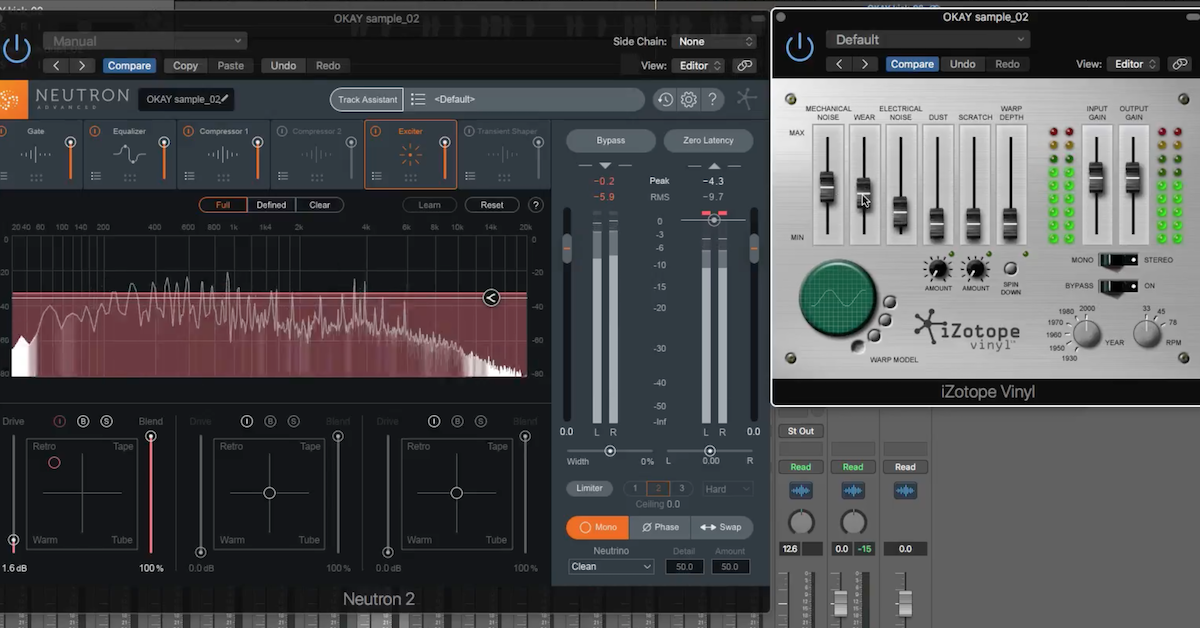Open the Hard limiter mode dropdown
This screenshot has width=1200, height=628.
coord(727,488)
